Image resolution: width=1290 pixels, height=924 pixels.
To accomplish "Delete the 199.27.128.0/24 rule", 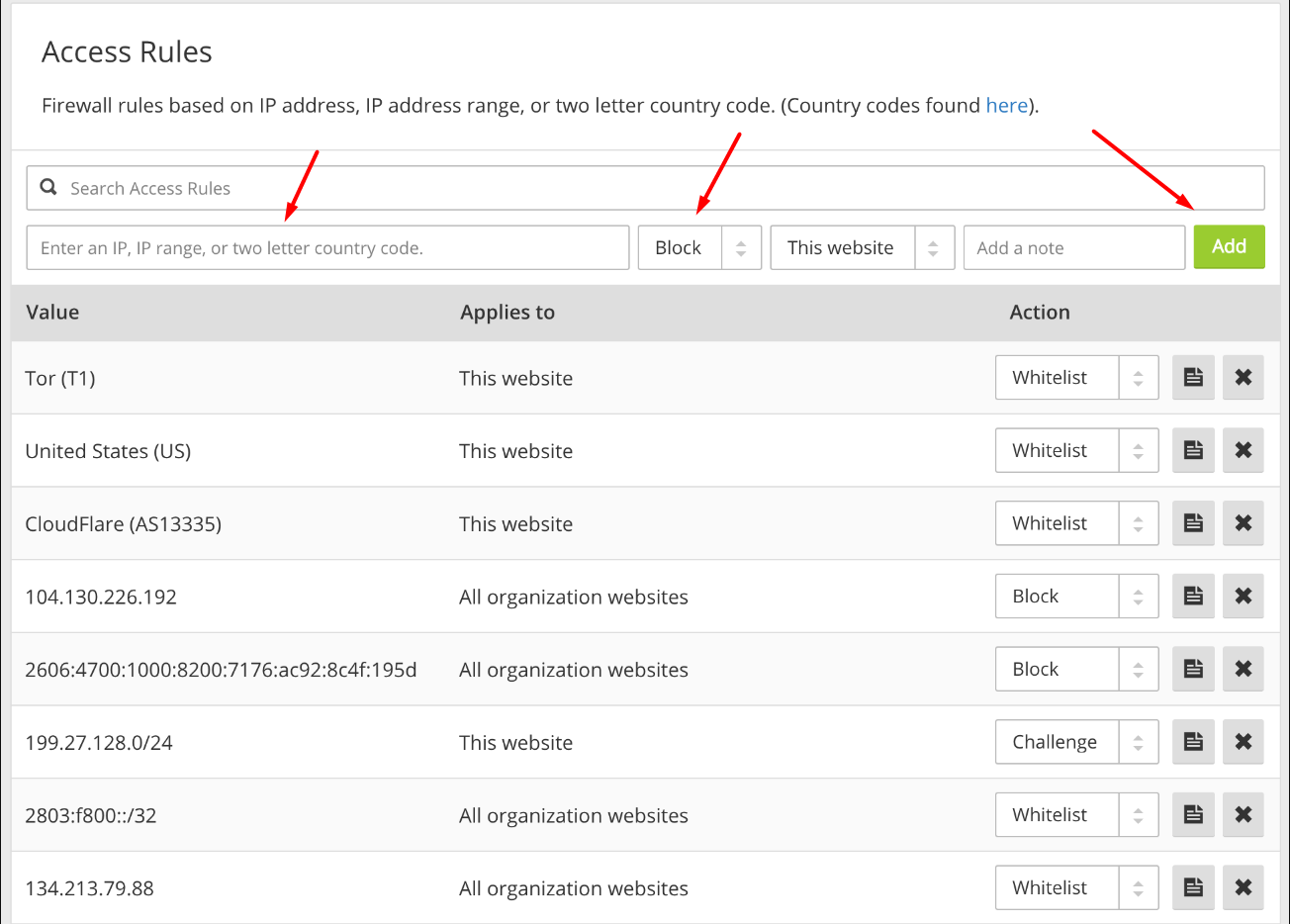I will tap(1244, 742).
